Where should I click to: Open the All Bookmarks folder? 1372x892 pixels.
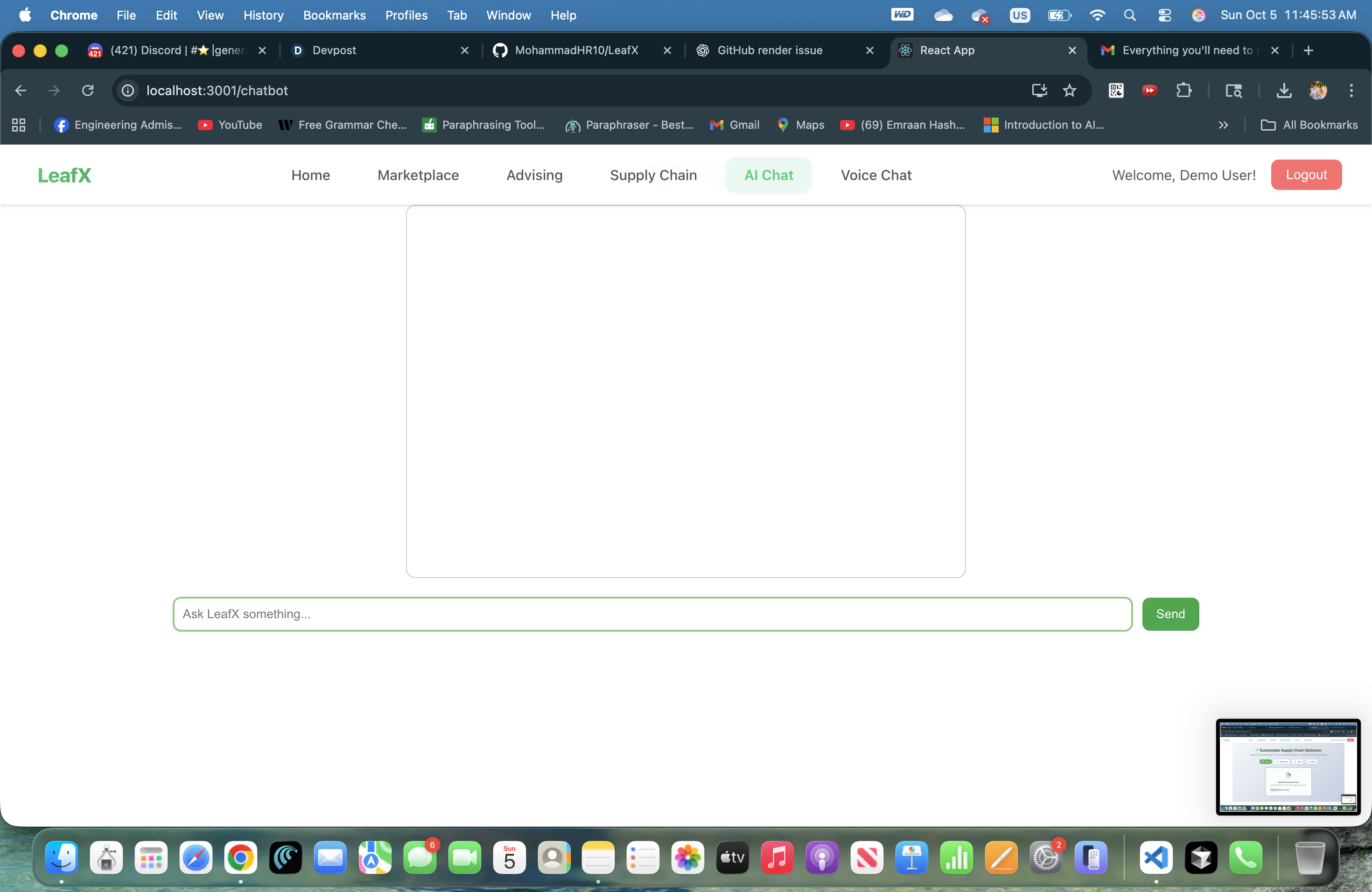point(1309,125)
